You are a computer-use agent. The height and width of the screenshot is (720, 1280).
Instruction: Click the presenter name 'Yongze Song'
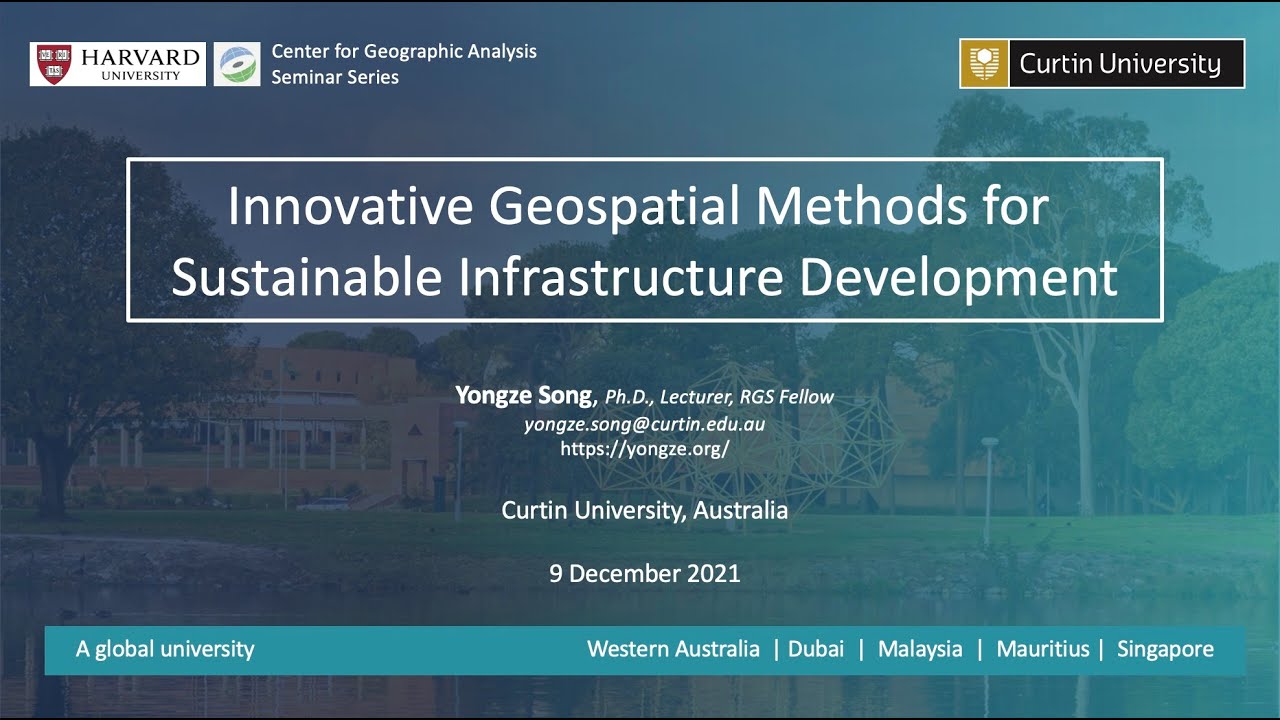point(526,396)
